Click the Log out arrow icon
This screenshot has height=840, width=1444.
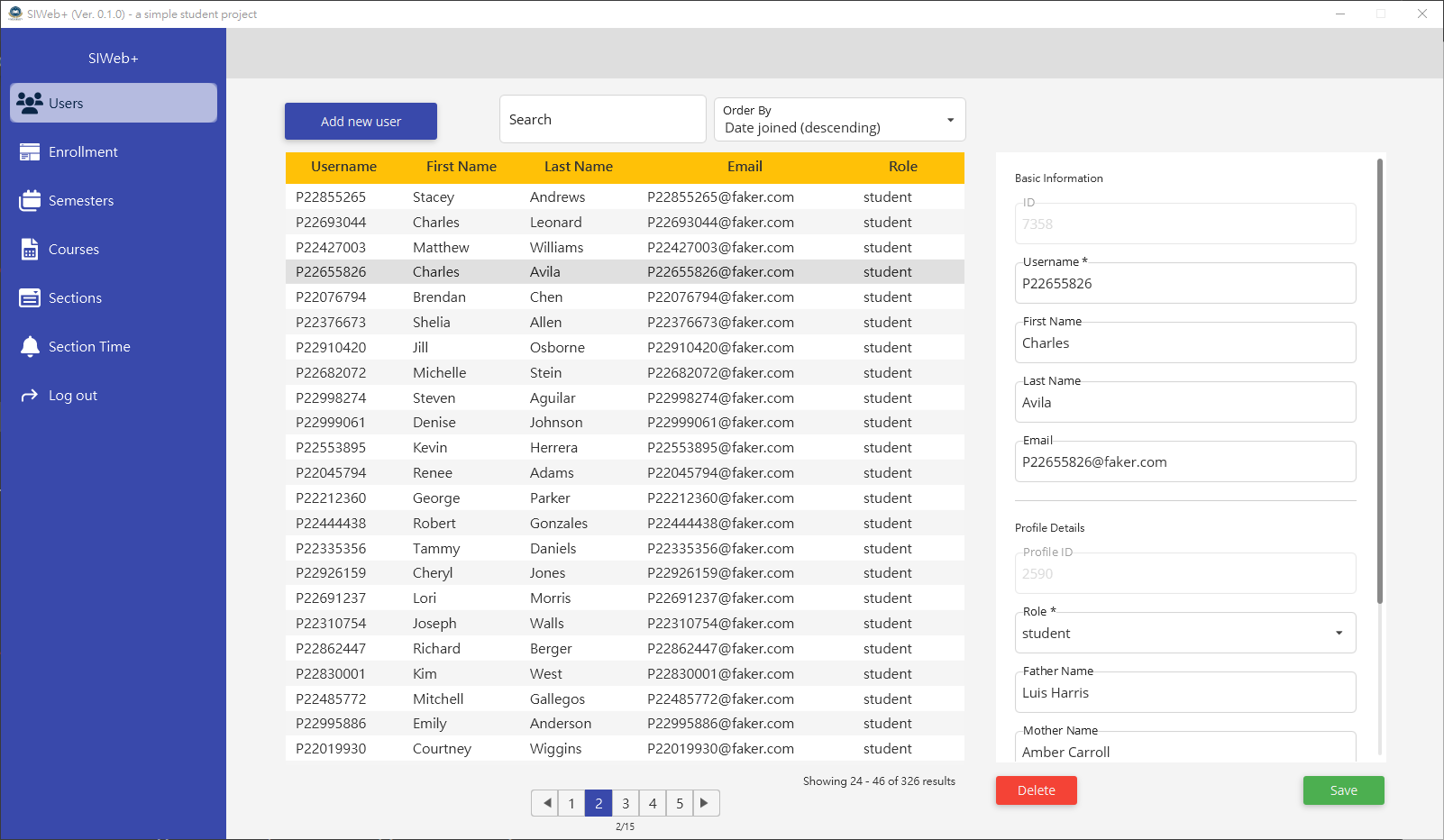click(x=30, y=395)
